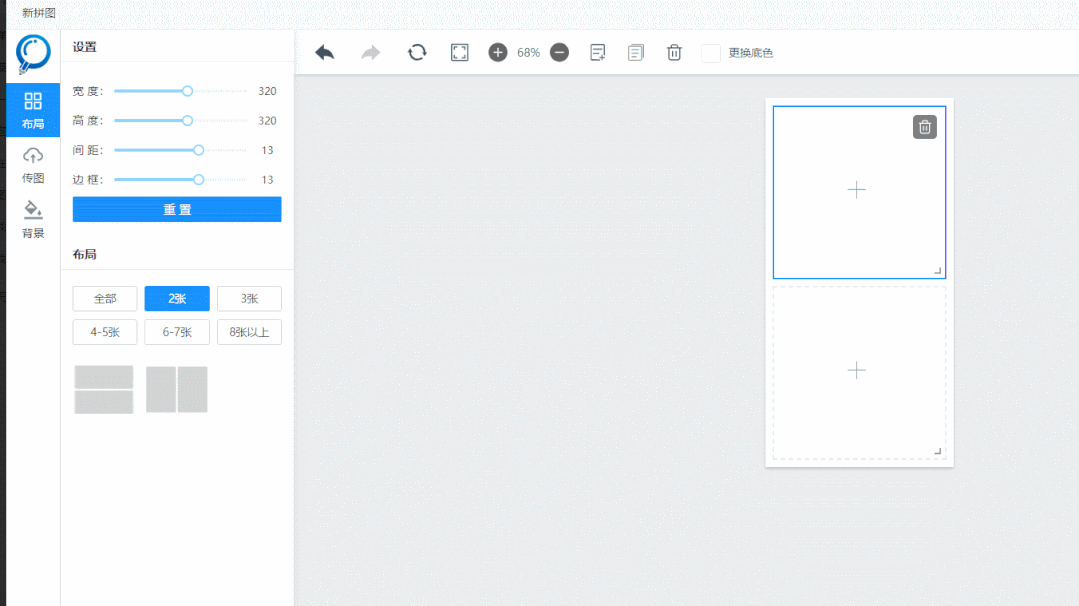Viewport: 1079px width, 606px height.
Task: Click the redo arrow in toolbar
Action: [x=371, y=52]
